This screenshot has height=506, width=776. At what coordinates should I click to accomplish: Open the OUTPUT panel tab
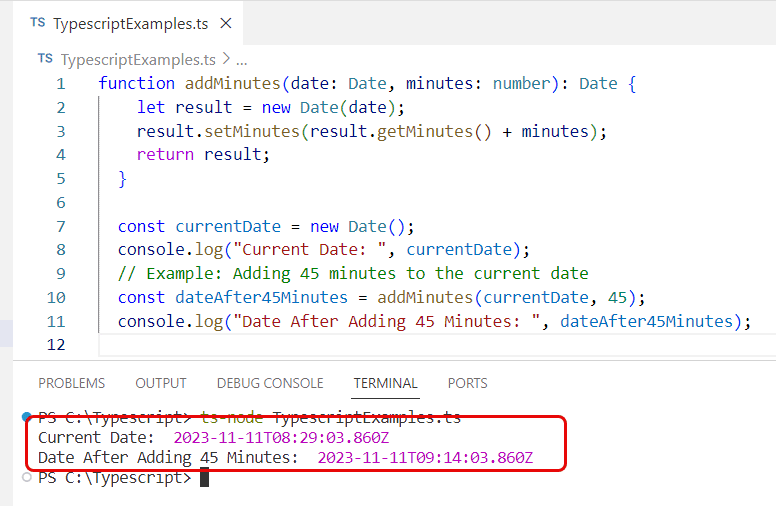[161, 383]
